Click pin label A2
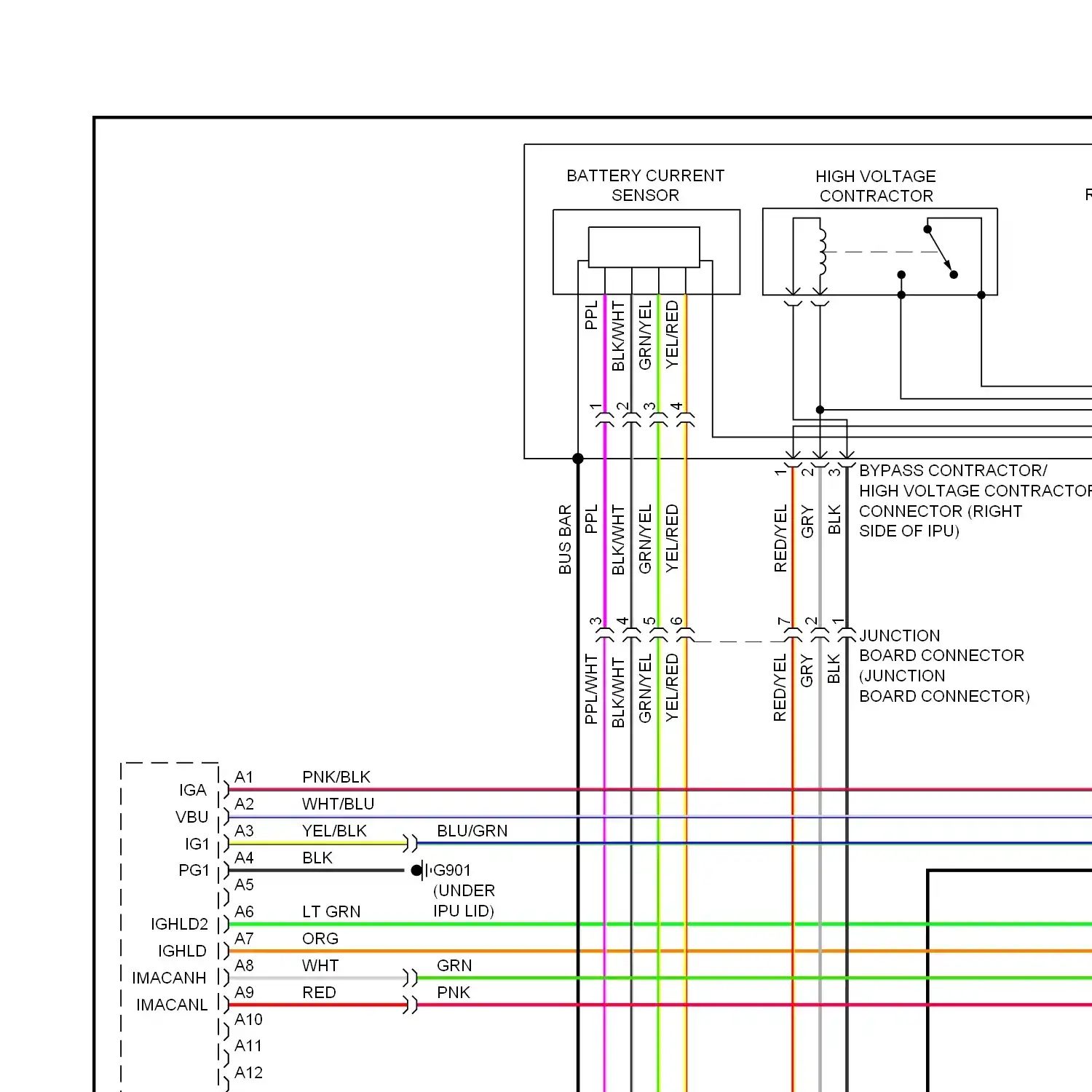 click(244, 804)
